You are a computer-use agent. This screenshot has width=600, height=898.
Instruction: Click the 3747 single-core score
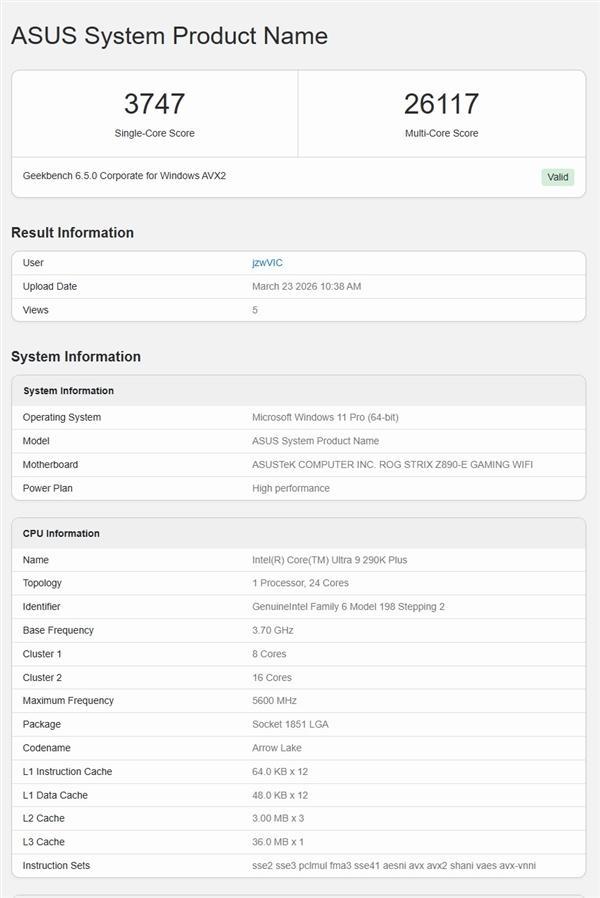point(154,104)
